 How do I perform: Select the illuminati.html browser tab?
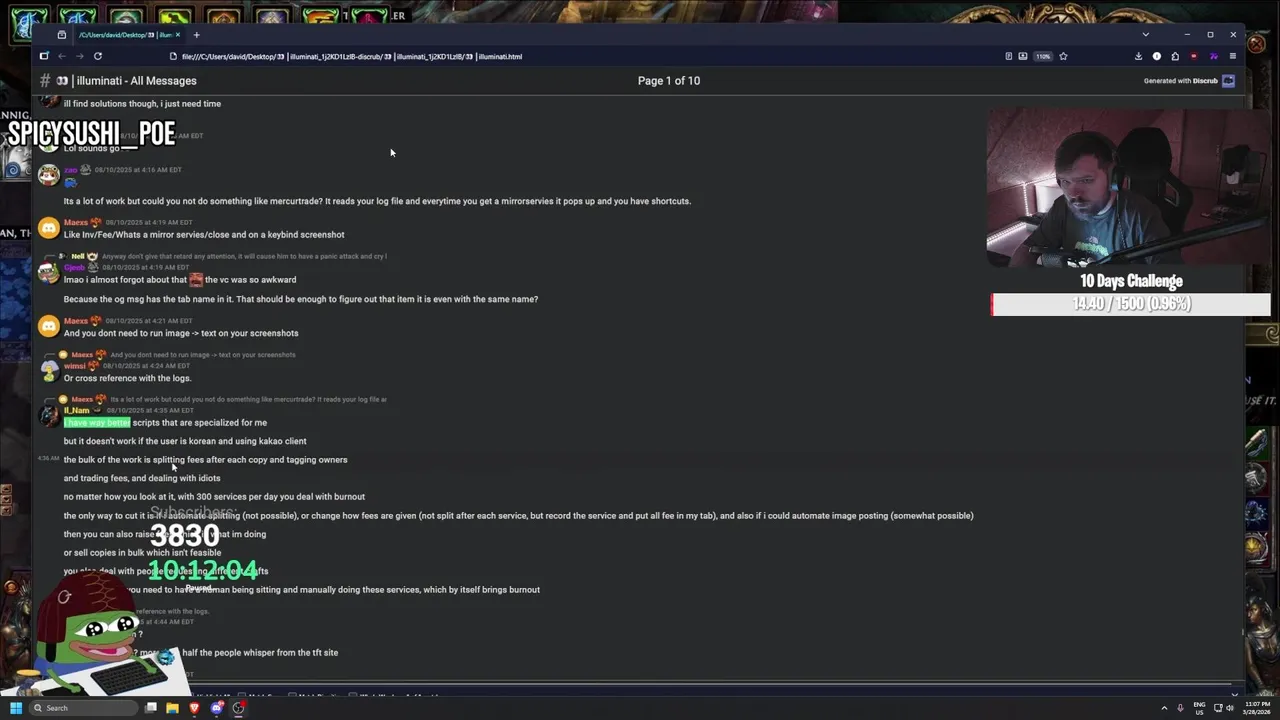(x=122, y=35)
